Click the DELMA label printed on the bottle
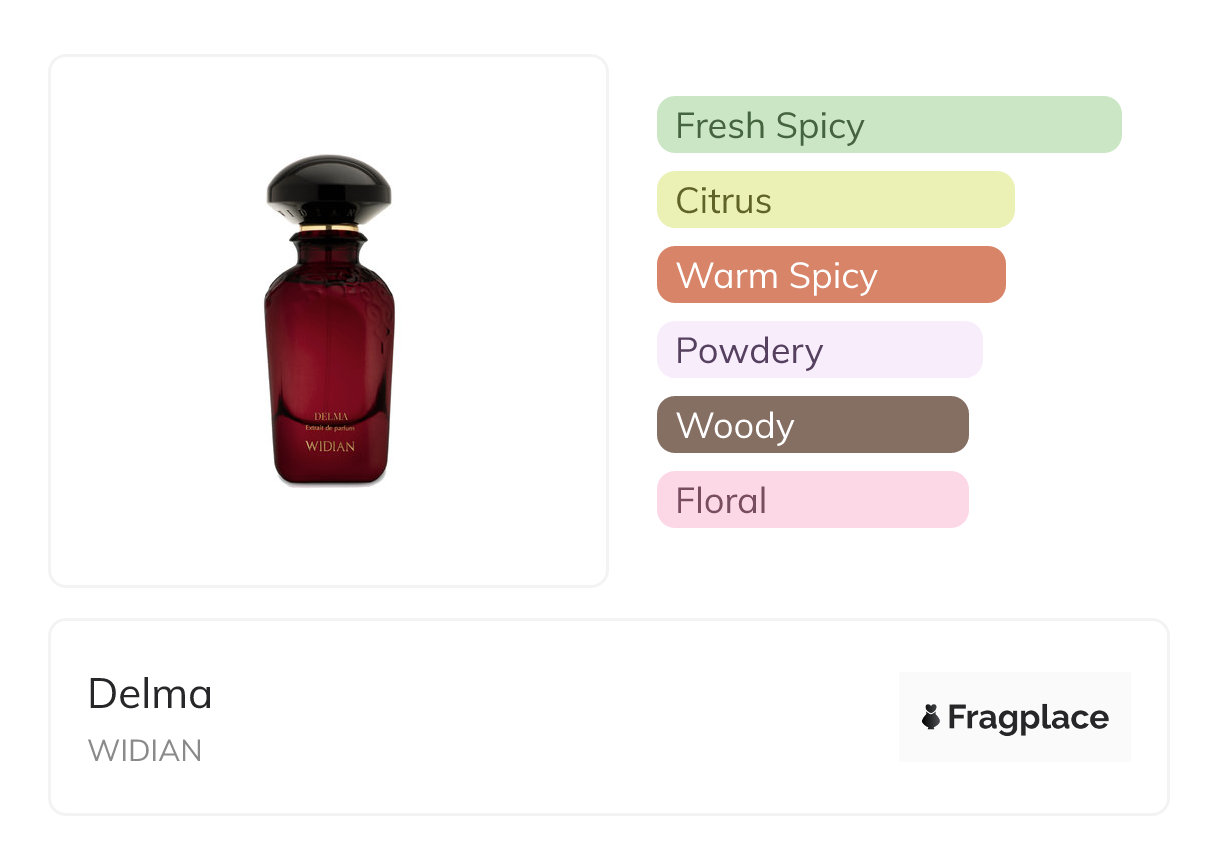The width and height of the screenshot is (1218, 864). point(330,416)
